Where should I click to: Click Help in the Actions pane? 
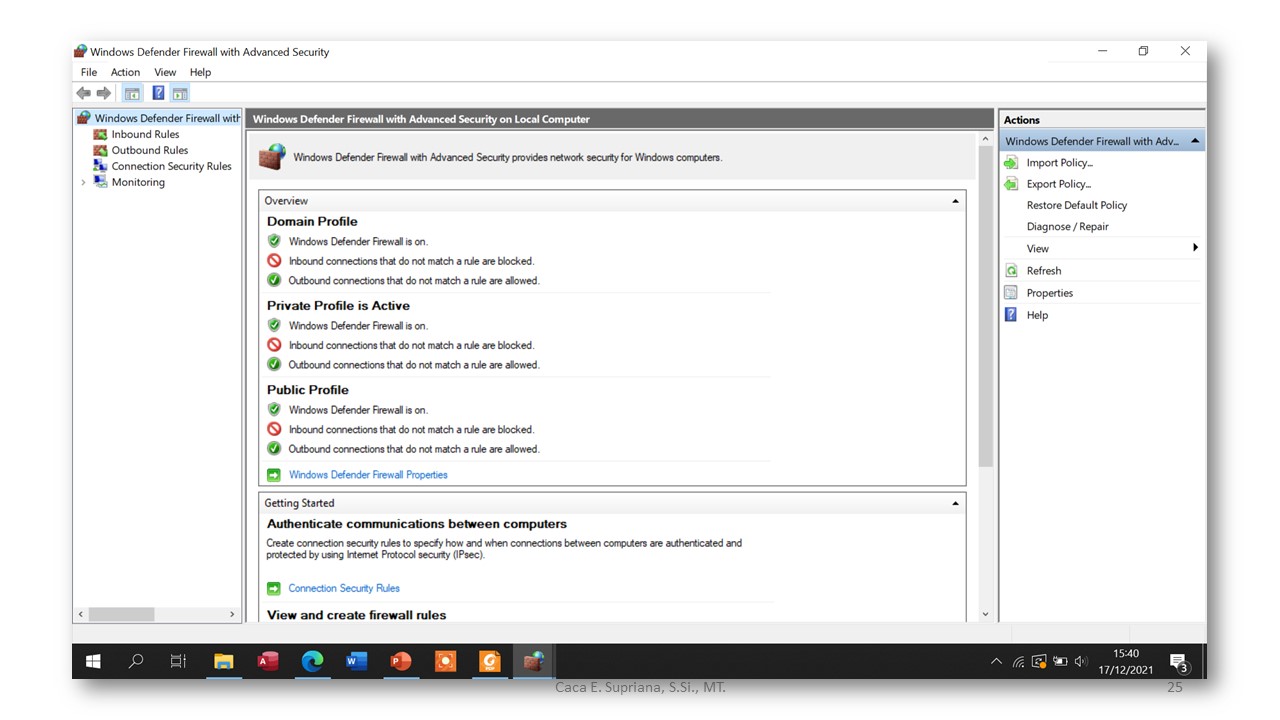1038,315
